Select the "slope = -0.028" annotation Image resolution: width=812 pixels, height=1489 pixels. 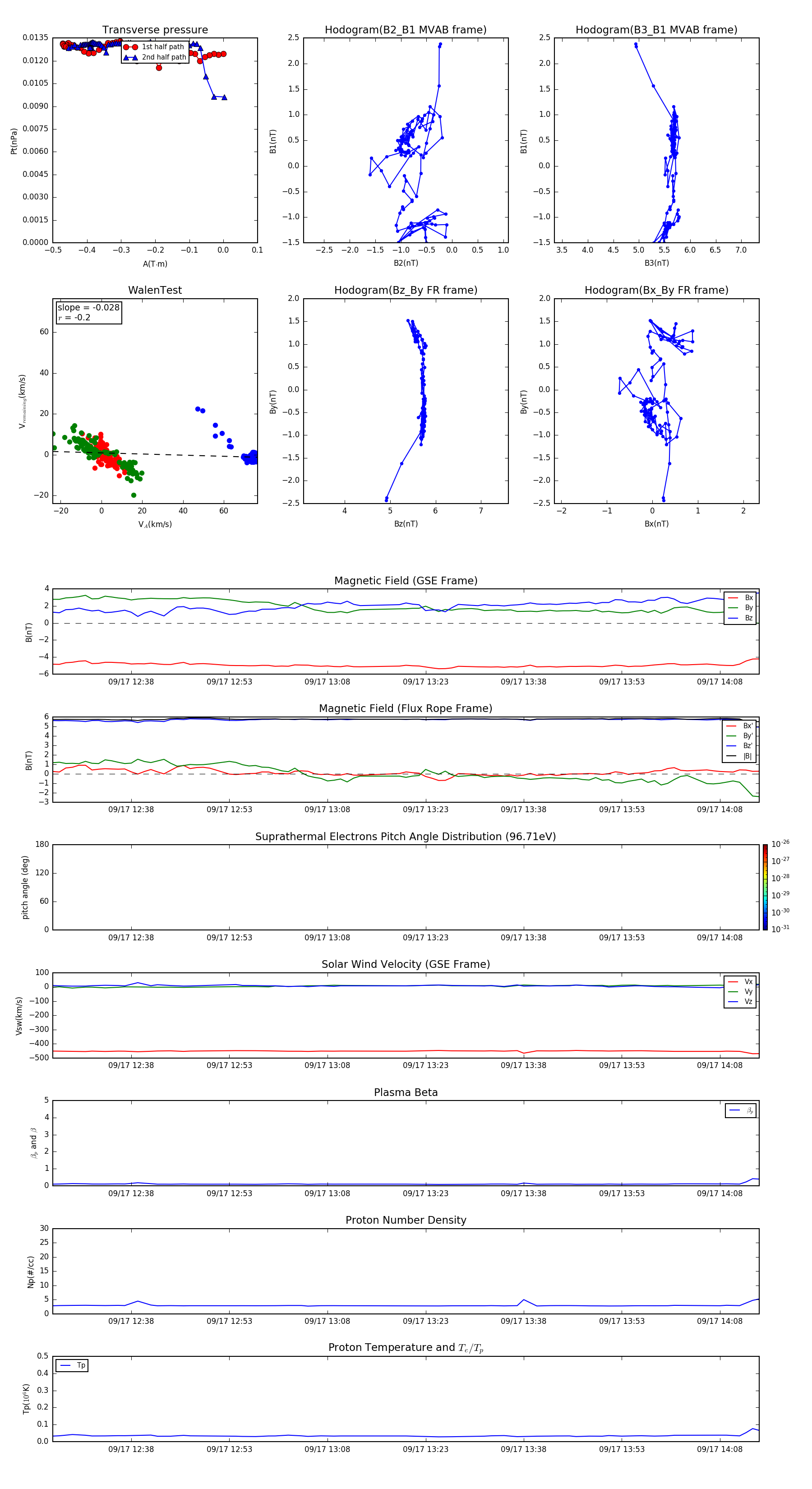click(88, 308)
